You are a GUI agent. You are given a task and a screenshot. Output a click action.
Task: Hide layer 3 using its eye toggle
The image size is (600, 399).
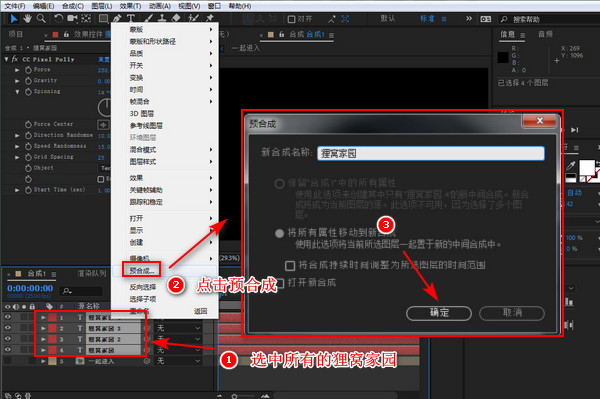(8, 339)
